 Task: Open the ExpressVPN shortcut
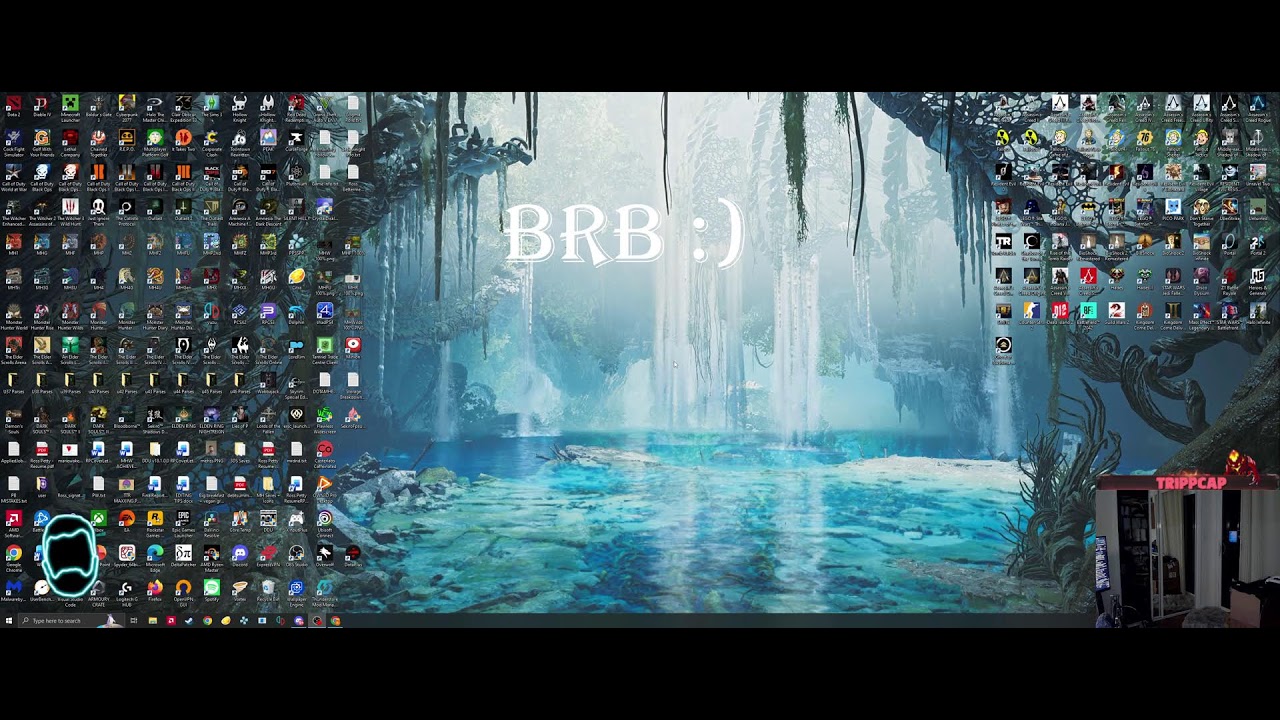[268, 556]
